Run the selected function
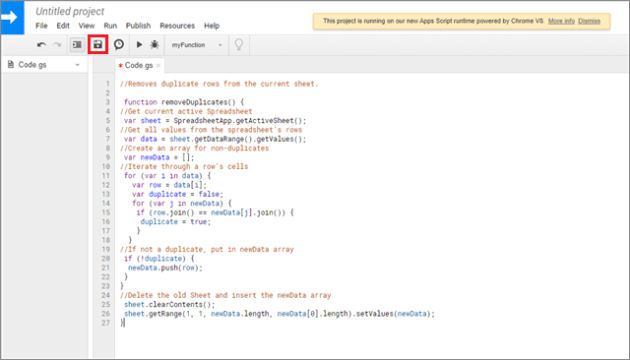The height and width of the screenshot is (360, 630). 139,45
